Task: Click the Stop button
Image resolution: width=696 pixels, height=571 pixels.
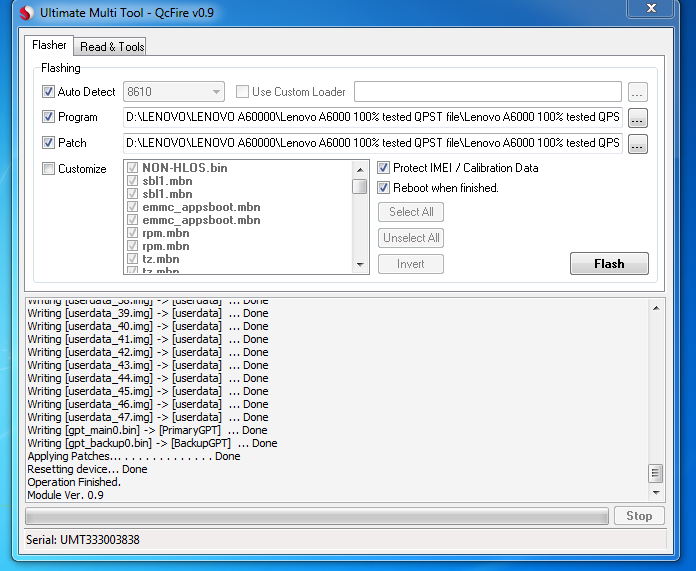Action: [639, 516]
